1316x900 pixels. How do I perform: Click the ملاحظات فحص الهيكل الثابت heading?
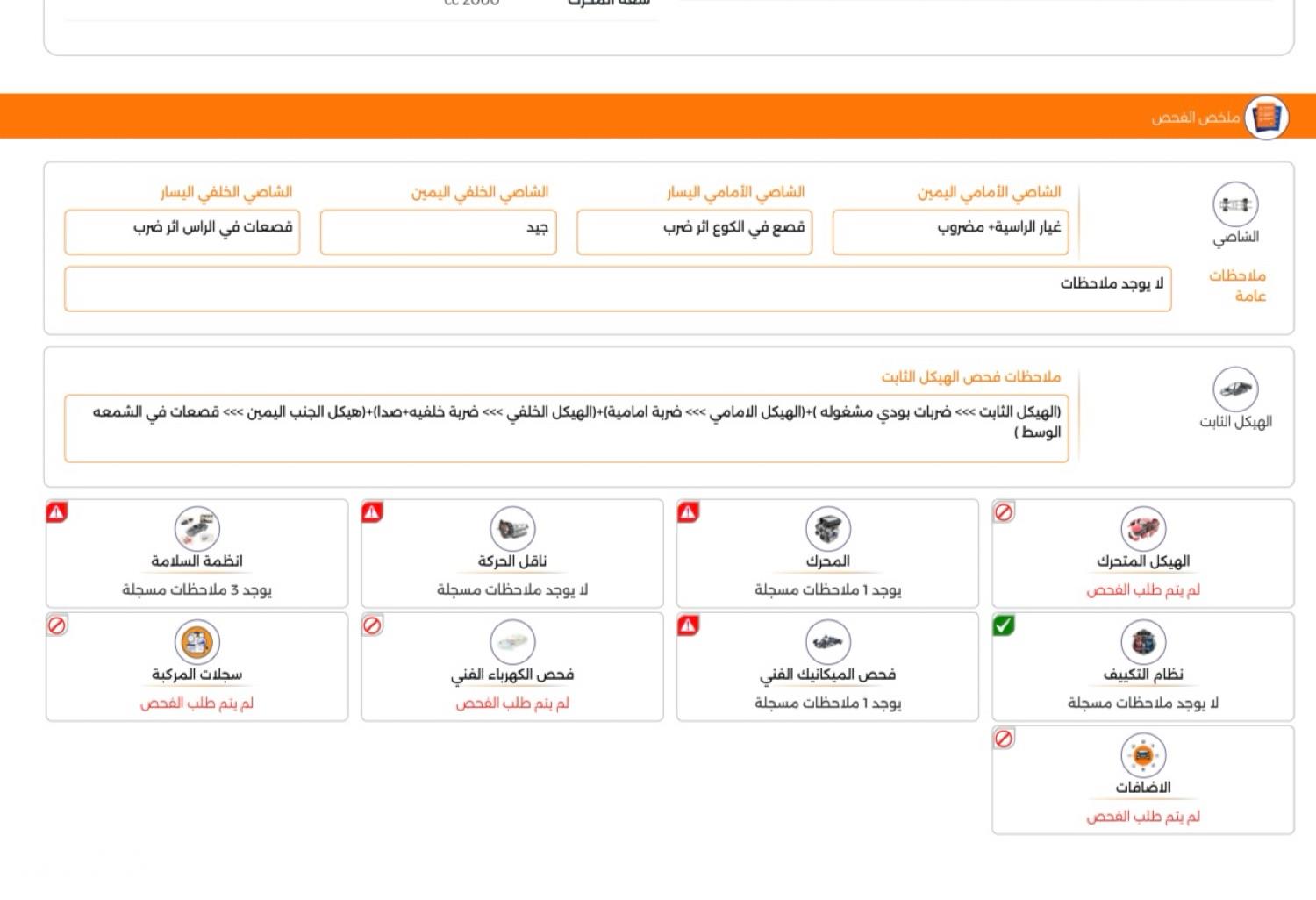tap(971, 377)
